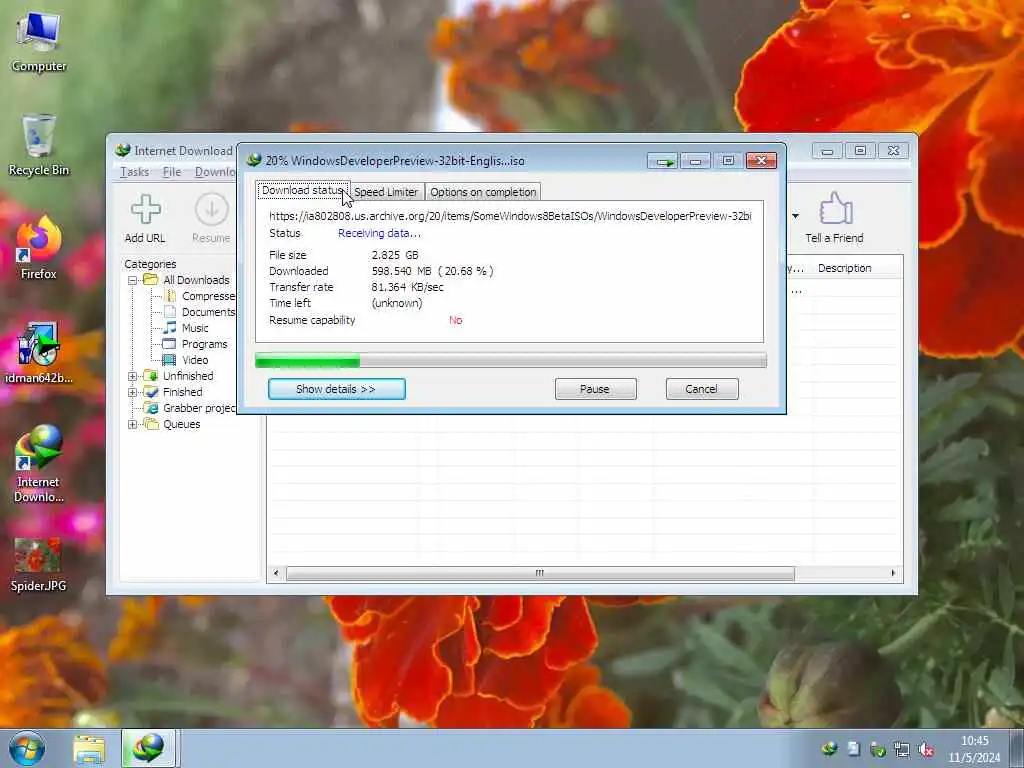Click the IDM taskbar button

click(148, 748)
